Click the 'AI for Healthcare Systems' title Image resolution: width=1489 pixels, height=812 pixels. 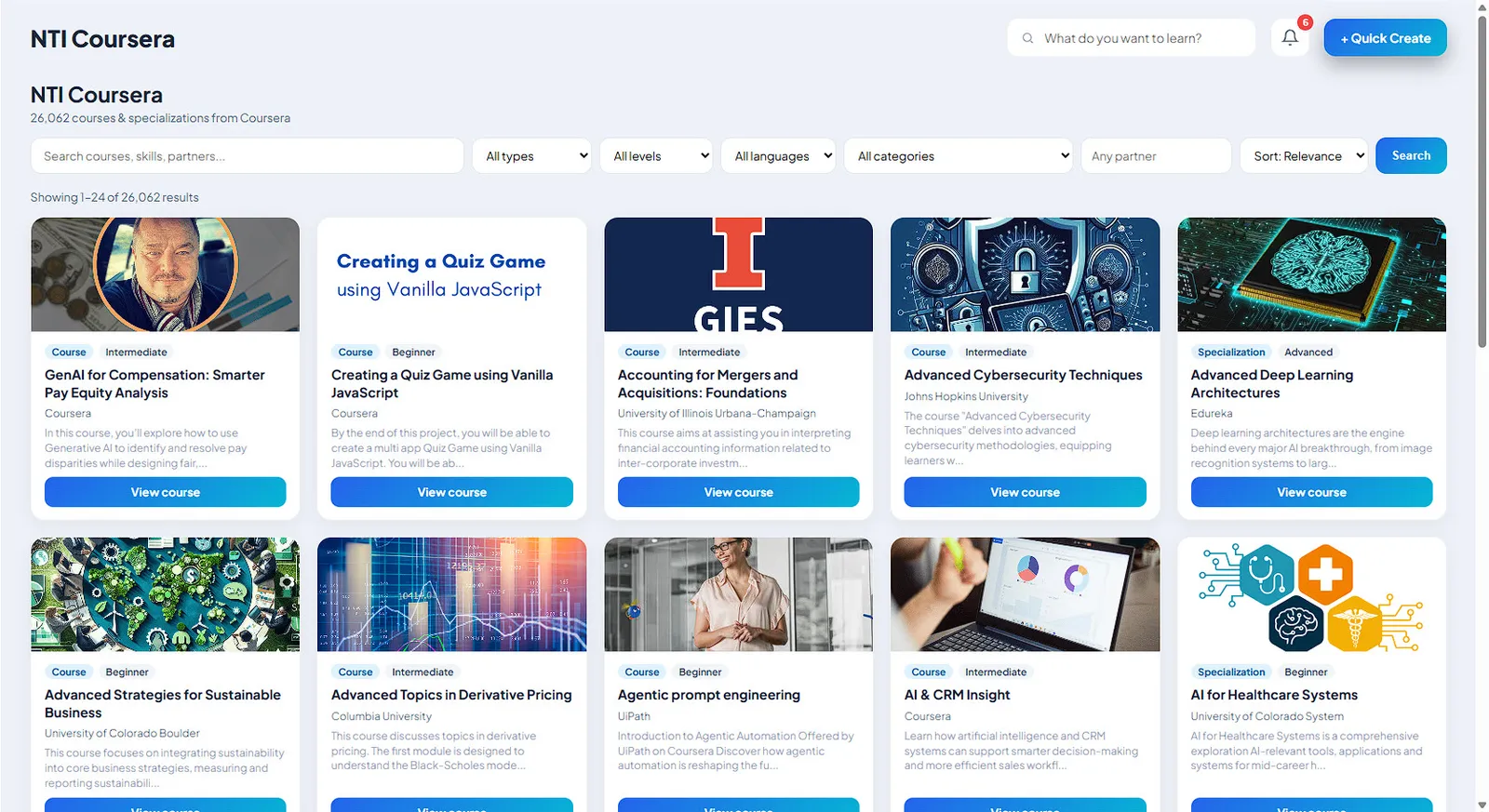1274,695
